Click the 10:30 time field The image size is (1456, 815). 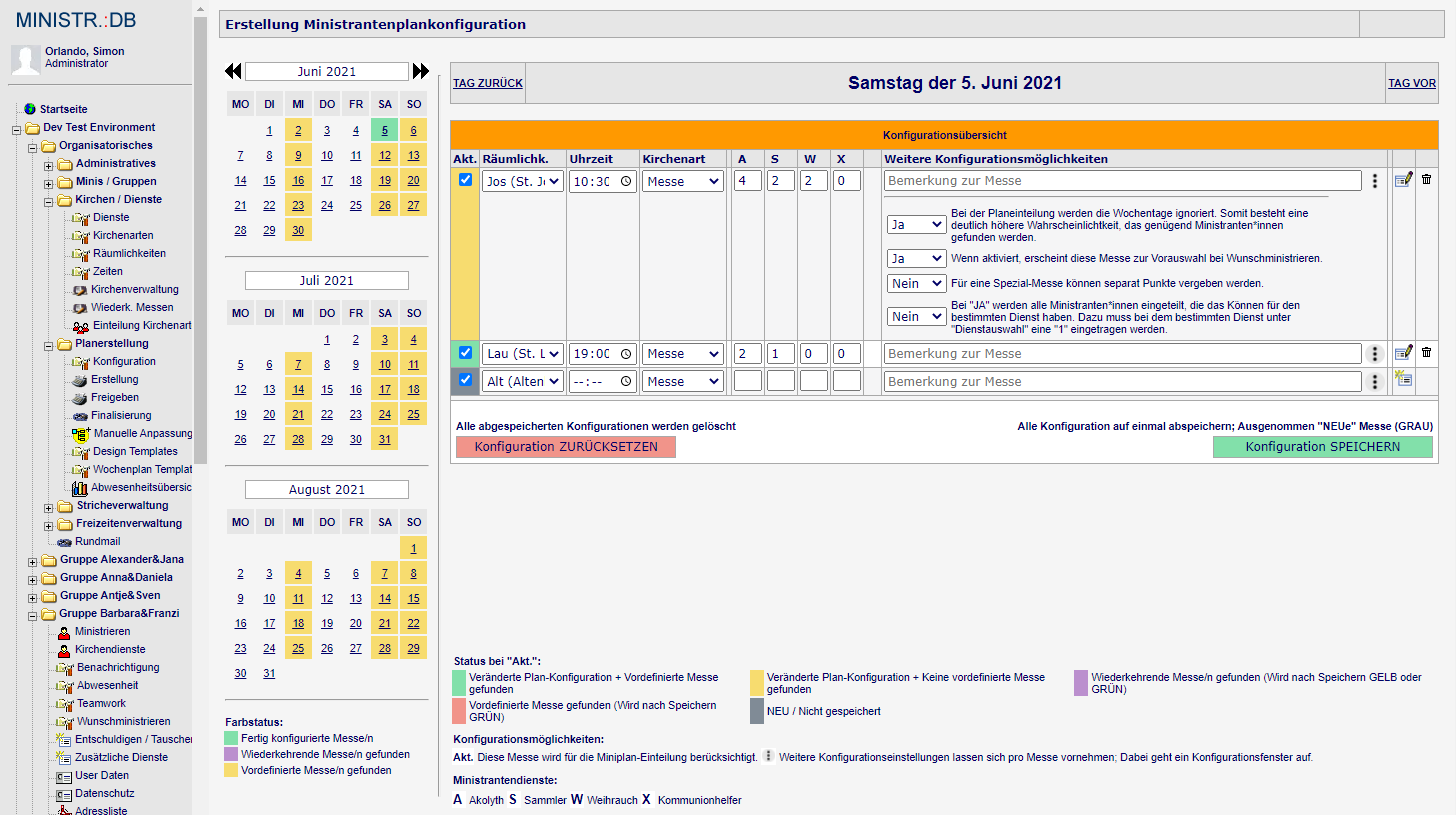[603, 181]
